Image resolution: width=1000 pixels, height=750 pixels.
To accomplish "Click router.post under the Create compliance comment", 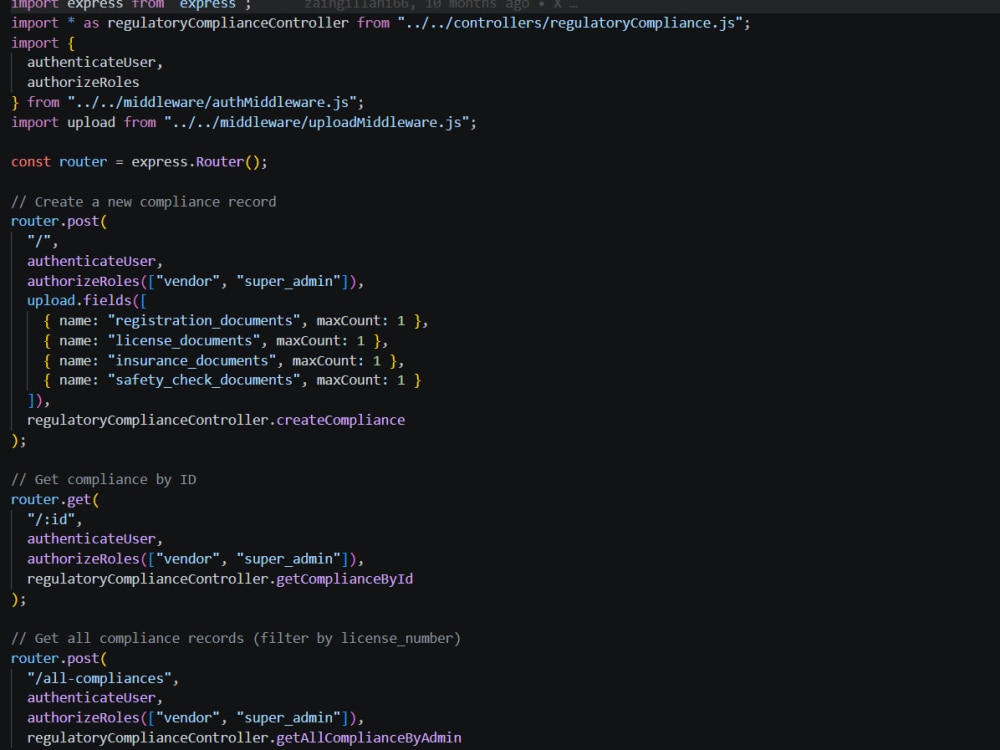I will [55, 221].
